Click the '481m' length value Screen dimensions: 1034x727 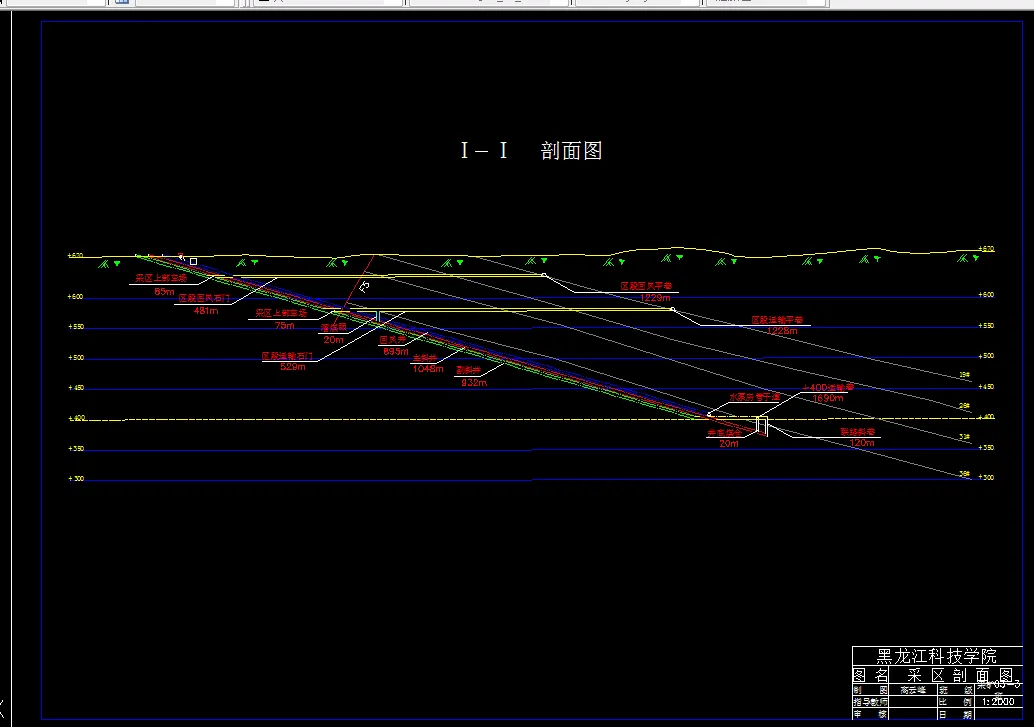[206, 311]
